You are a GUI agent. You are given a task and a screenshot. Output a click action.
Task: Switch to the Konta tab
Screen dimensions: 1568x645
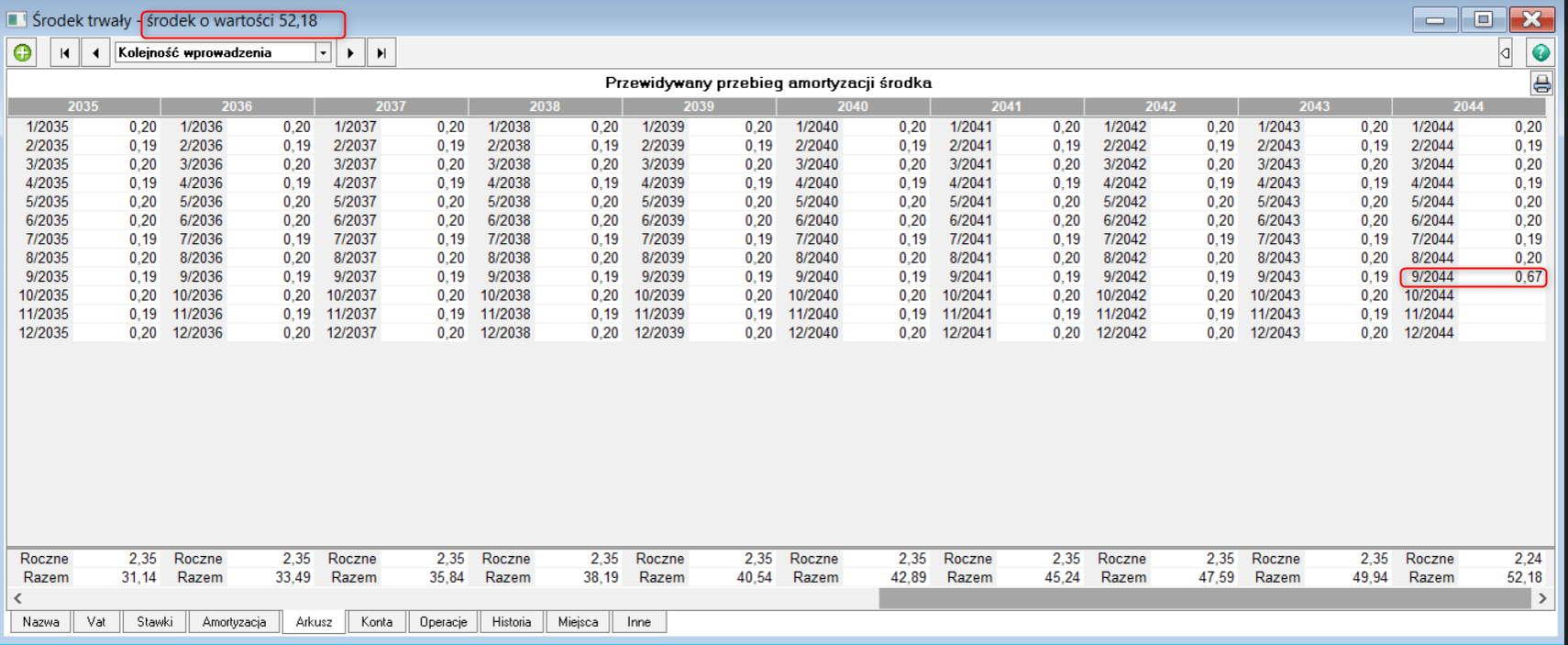pos(377,622)
